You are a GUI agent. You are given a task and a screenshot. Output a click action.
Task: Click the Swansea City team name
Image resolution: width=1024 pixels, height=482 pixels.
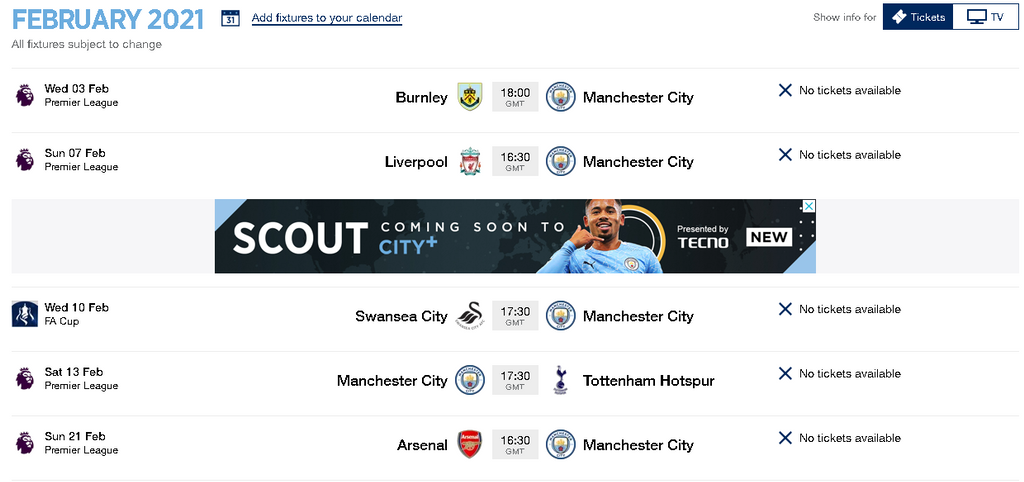(401, 316)
